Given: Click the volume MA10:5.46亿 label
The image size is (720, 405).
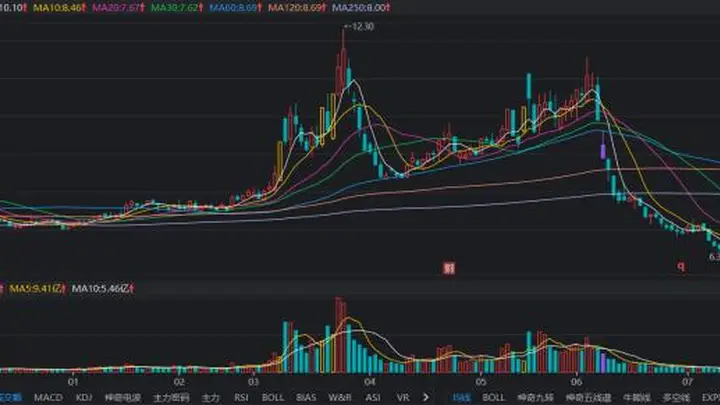Looking at the screenshot, I should pos(103,288).
